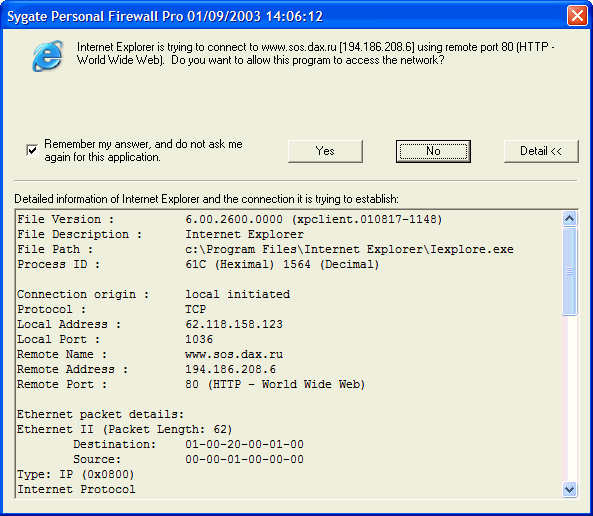
Task: Click the Ethernet Destination MAC address line
Action: (x=188, y=444)
